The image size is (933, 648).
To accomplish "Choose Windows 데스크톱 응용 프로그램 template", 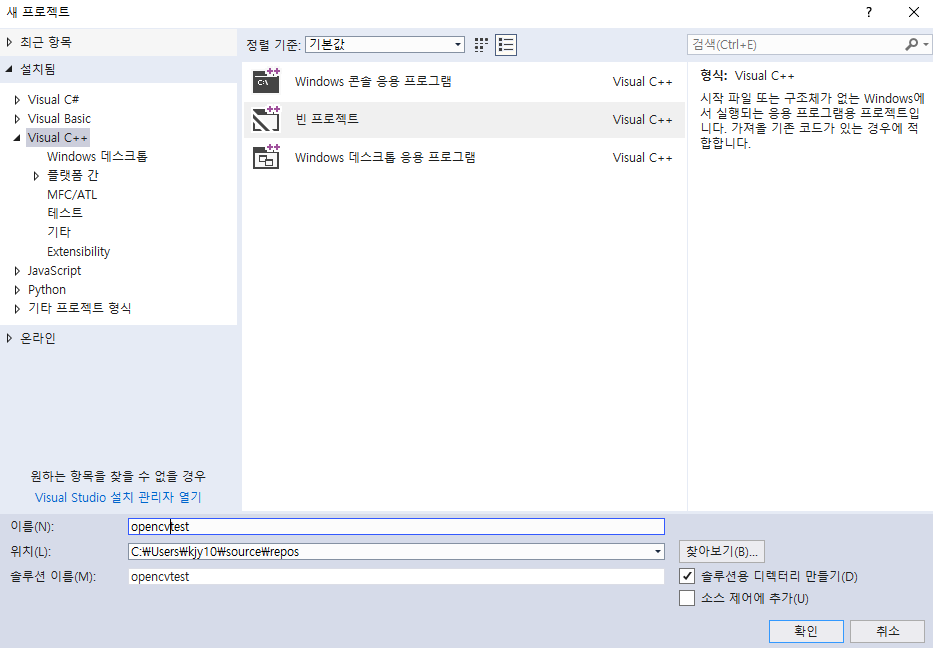I will 464,157.
